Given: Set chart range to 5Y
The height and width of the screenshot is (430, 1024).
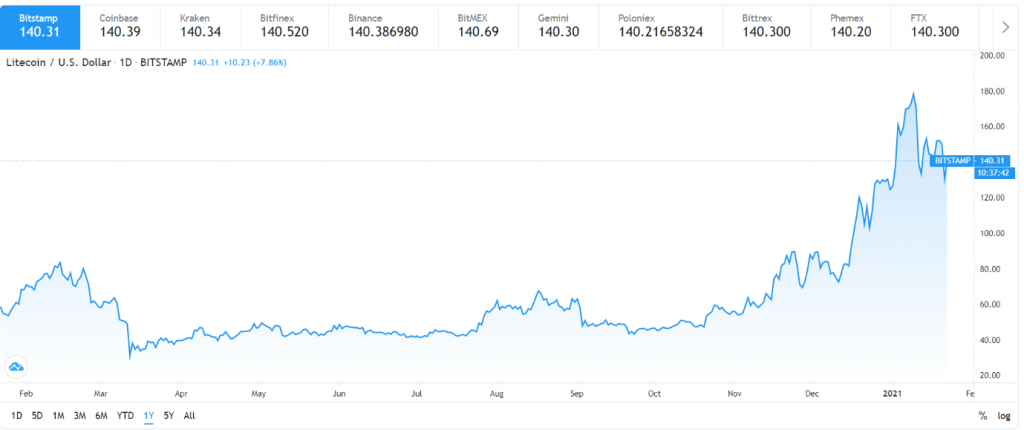Looking at the screenshot, I should 169,415.
